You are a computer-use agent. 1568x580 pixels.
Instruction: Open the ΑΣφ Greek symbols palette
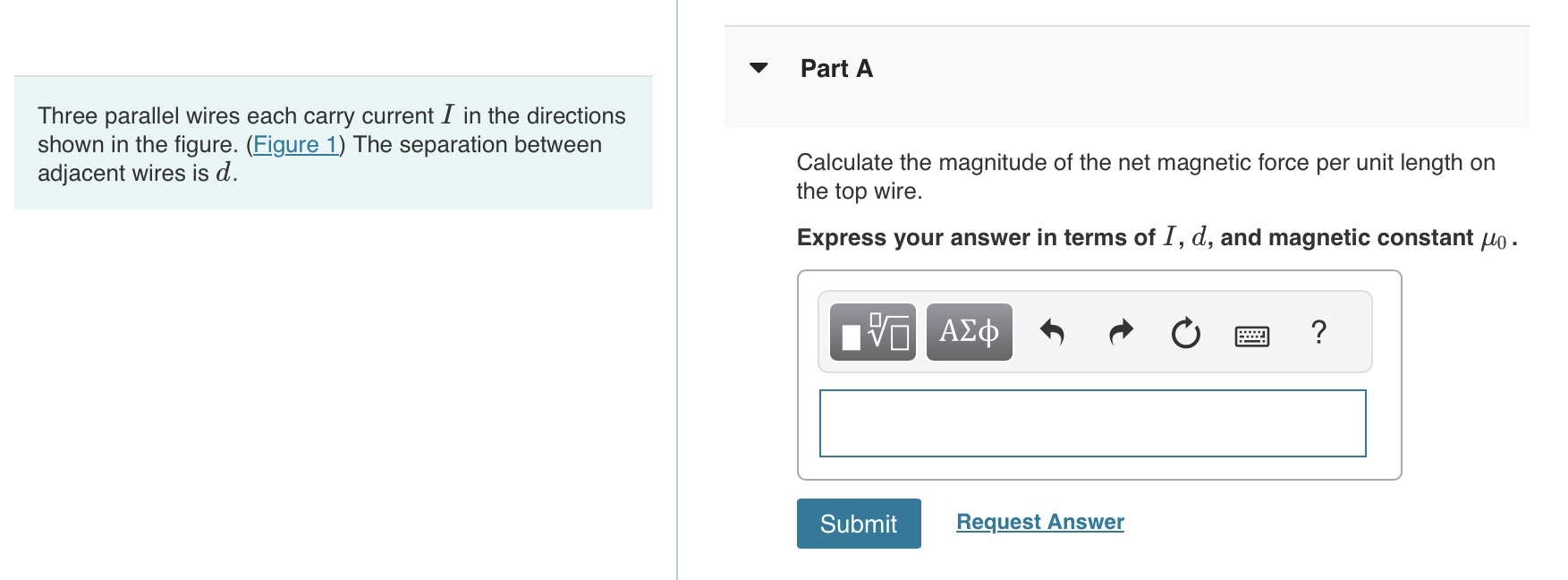[x=969, y=331]
